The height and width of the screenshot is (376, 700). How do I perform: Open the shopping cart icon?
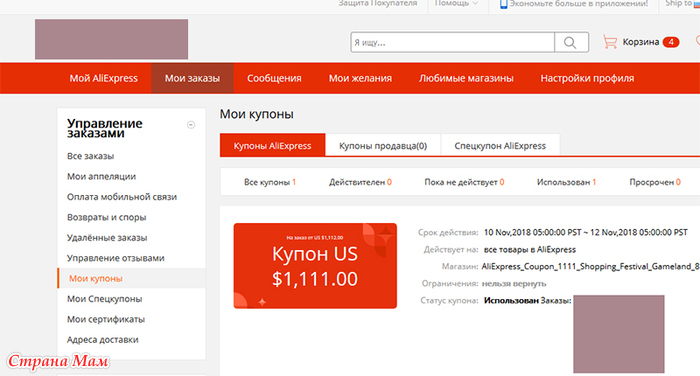pos(609,42)
